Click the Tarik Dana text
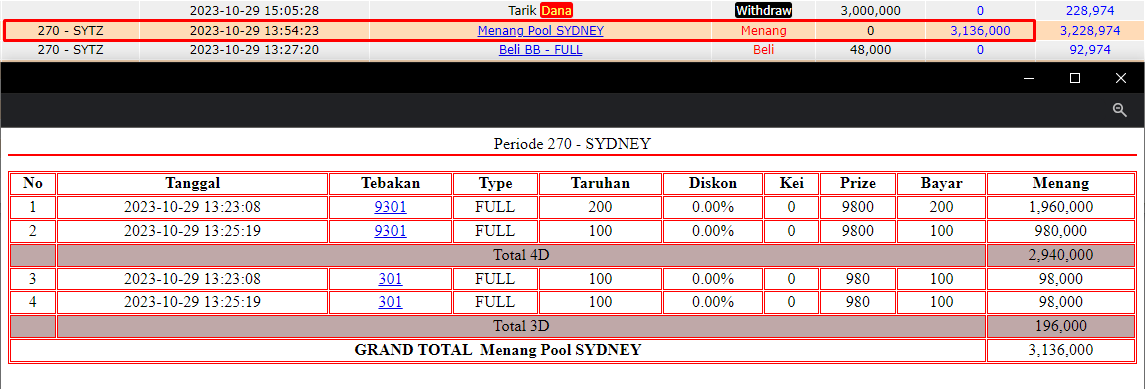Viewport: 1145px width, 389px height. point(540,11)
